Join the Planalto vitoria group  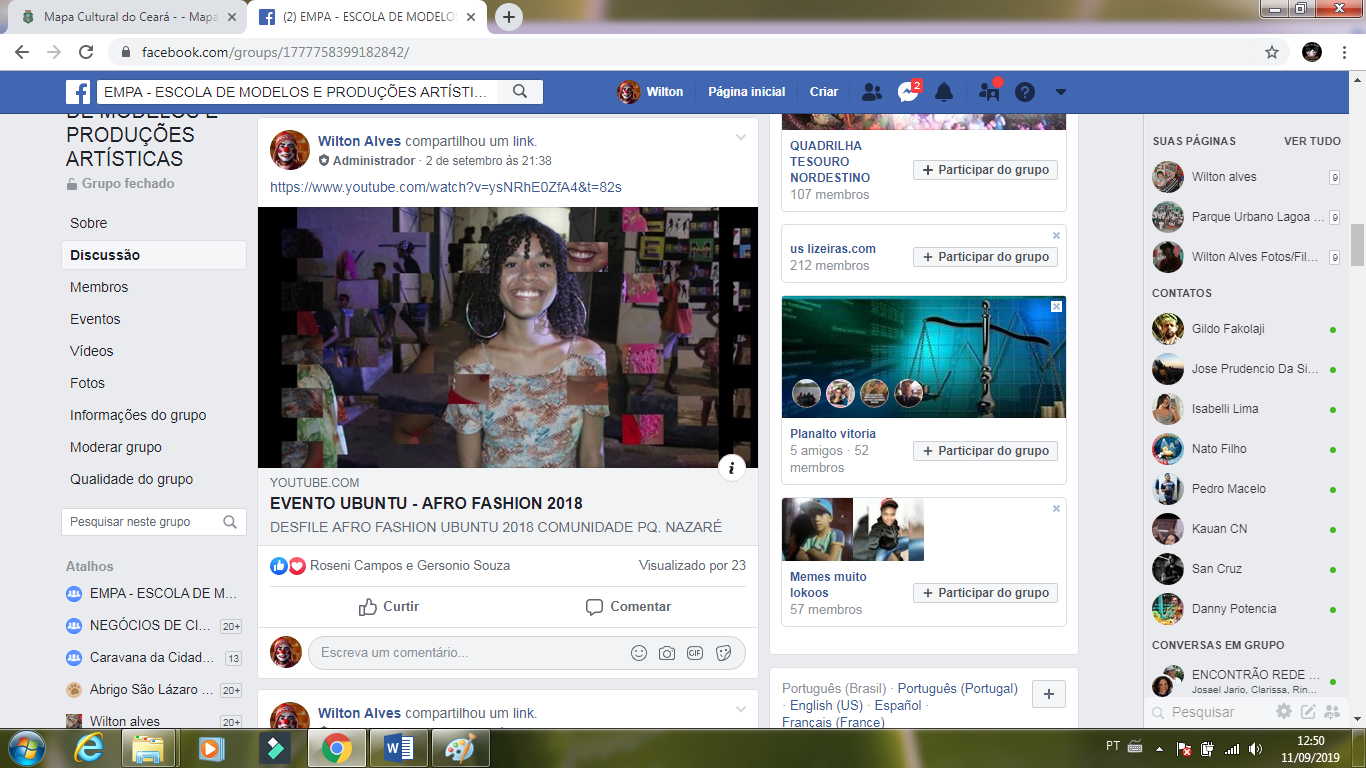[x=985, y=451]
